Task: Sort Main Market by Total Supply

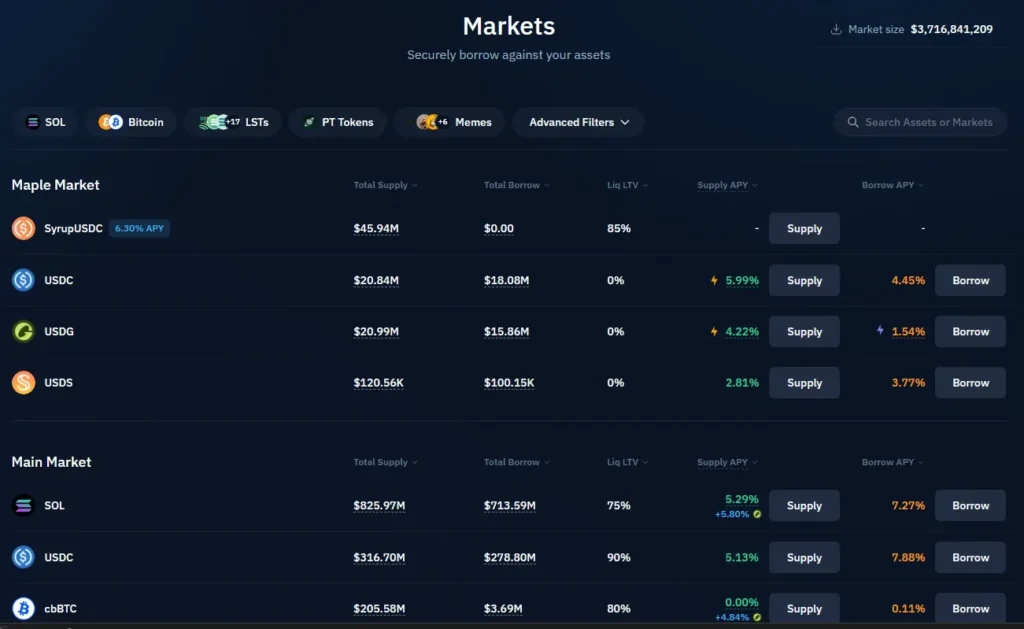Action: tap(385, 462)
